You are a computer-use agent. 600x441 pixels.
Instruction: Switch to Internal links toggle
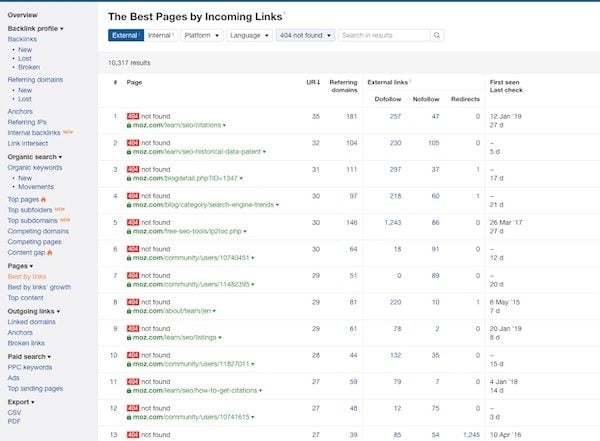(160, 35)
